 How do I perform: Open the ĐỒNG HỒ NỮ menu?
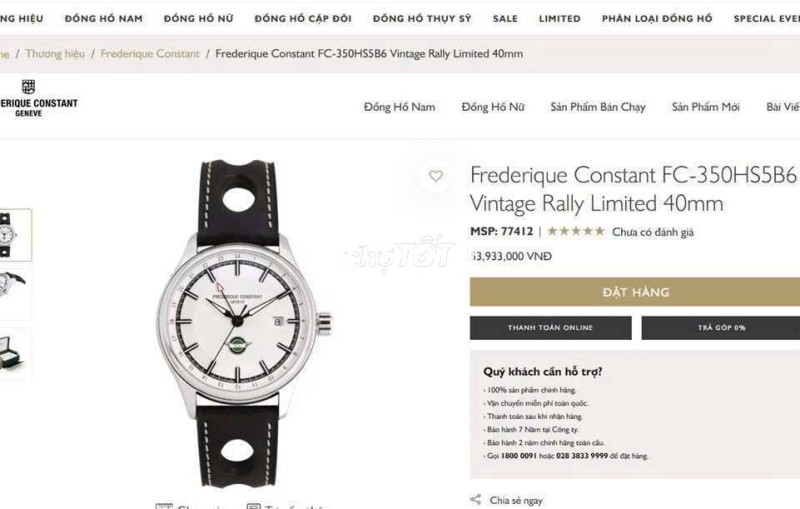[x=198, y=19]
